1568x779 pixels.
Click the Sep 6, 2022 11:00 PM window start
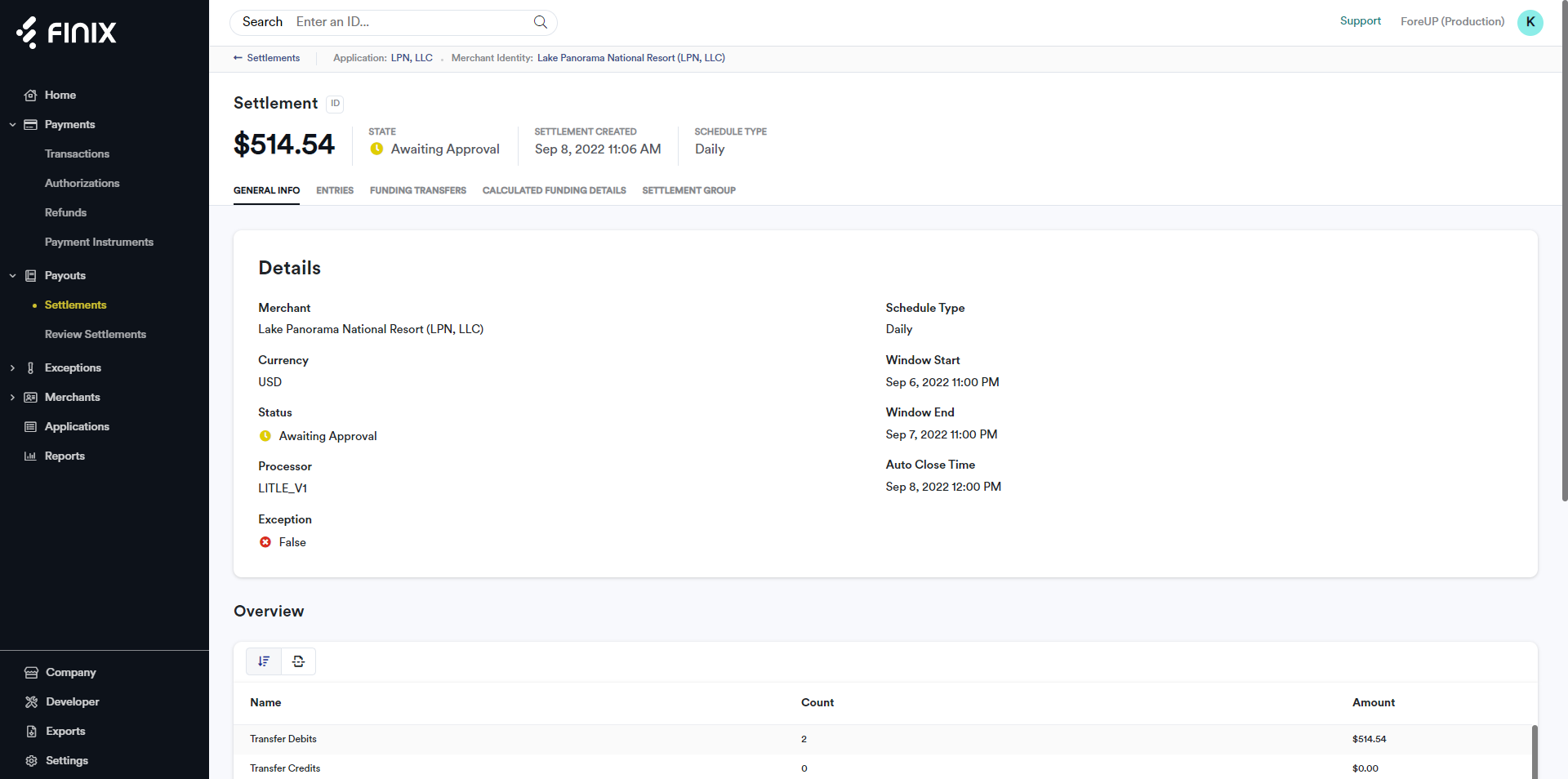tap(942, 382)
